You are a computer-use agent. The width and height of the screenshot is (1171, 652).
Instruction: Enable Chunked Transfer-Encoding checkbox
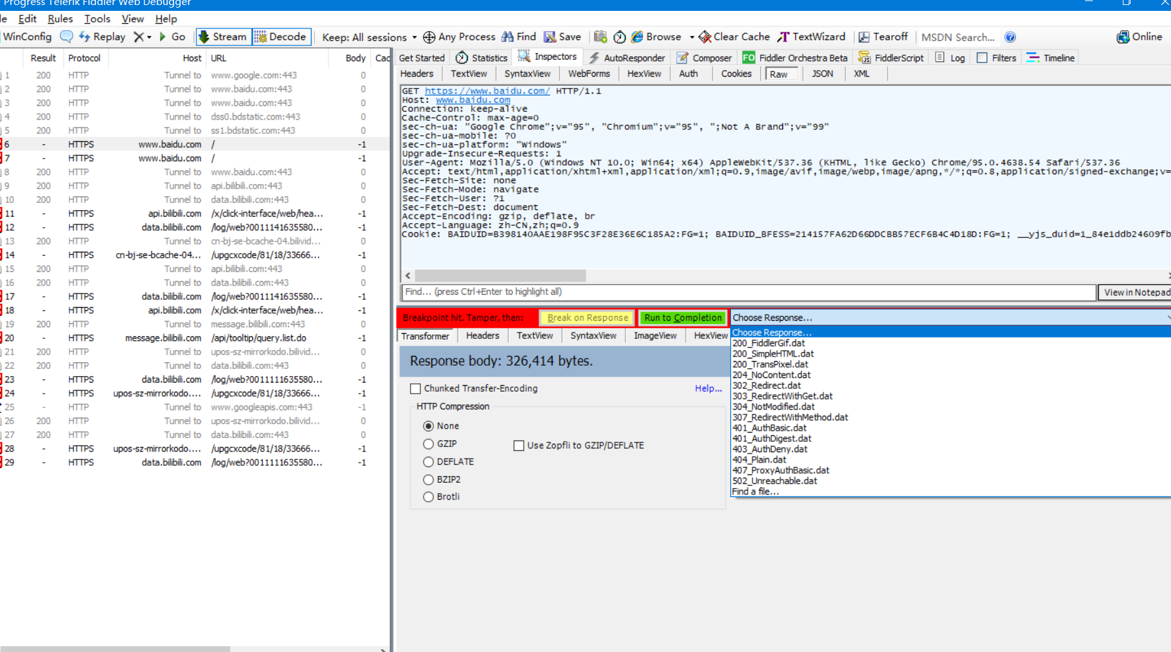tap(415, 388)
